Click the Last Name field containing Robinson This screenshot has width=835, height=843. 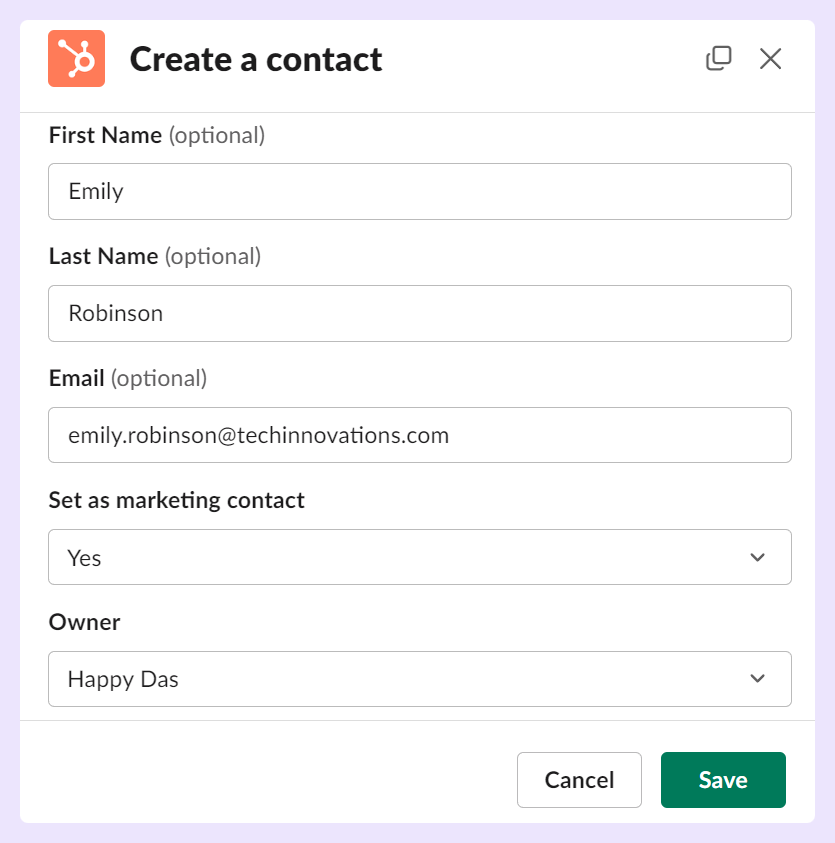(419, 313)
